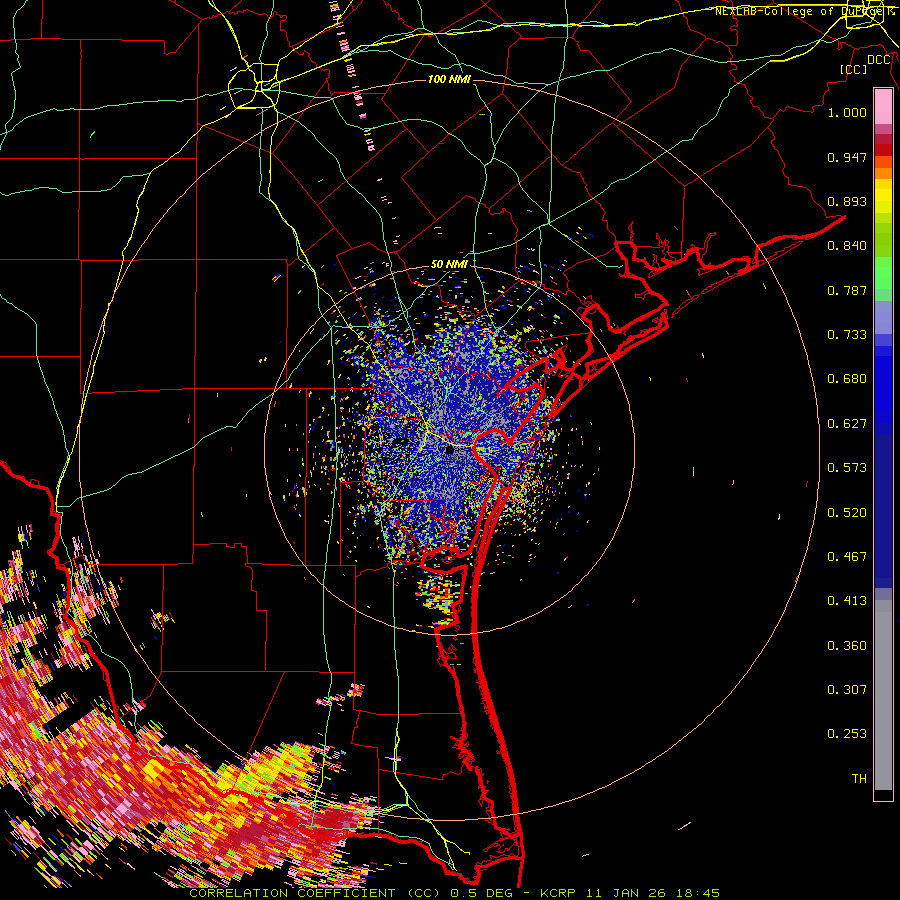Click the 0.627 scale value

point(847,424)
